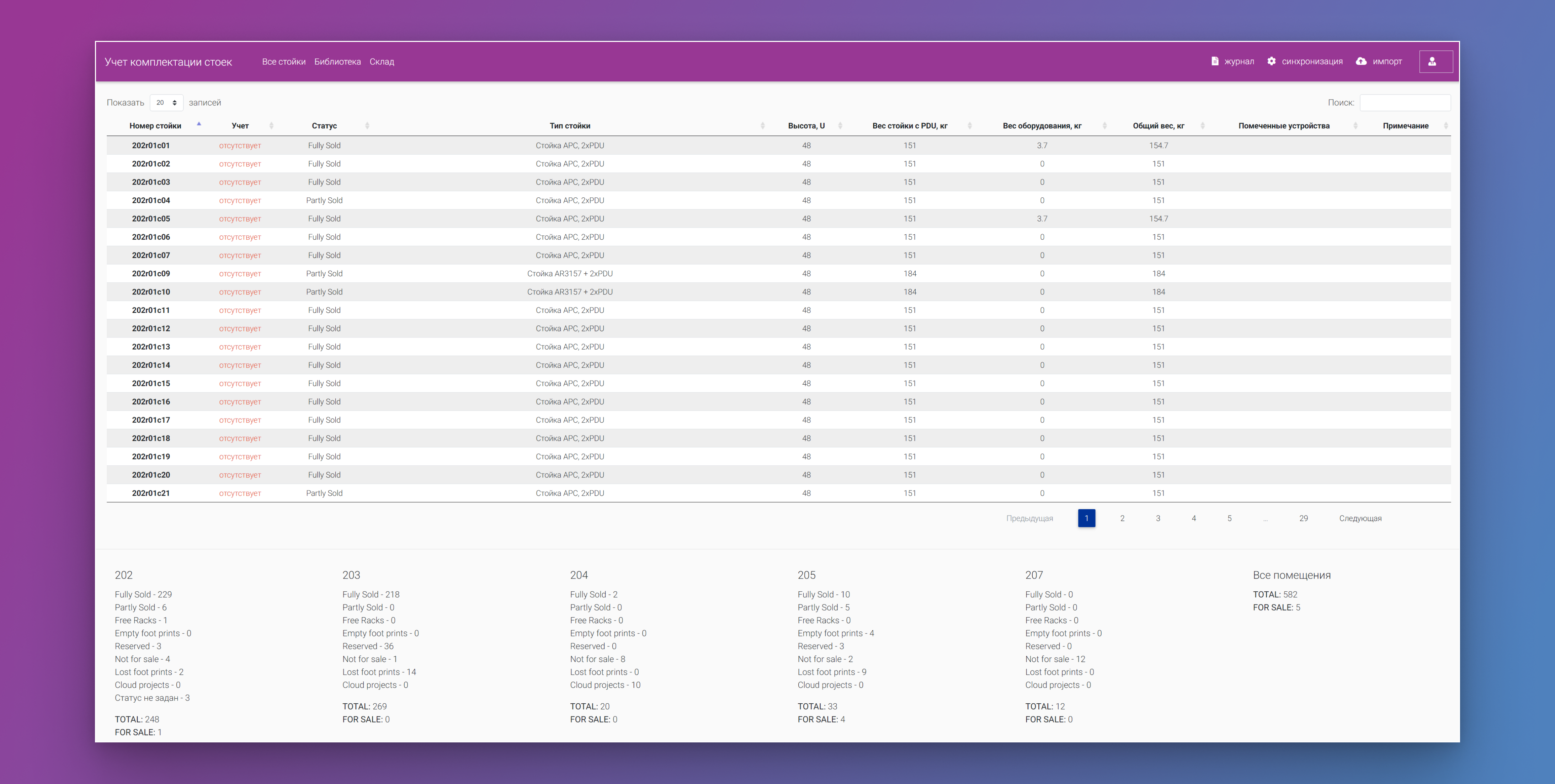Screen dimensions: 1555x784
Task: Click Cloud projects - 10 in room 204
Action: tap(606, 685)
